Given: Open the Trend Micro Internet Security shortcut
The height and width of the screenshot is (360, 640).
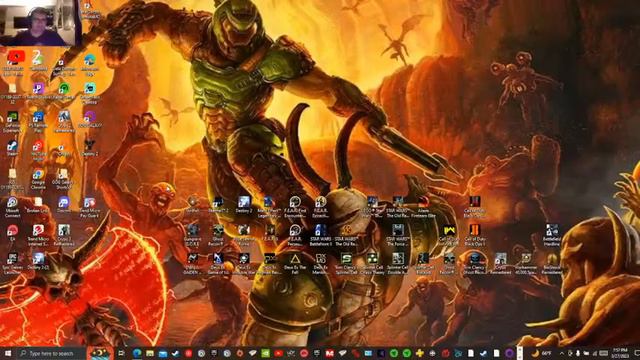Looking at the screenshot, I should tap(38, 236).
